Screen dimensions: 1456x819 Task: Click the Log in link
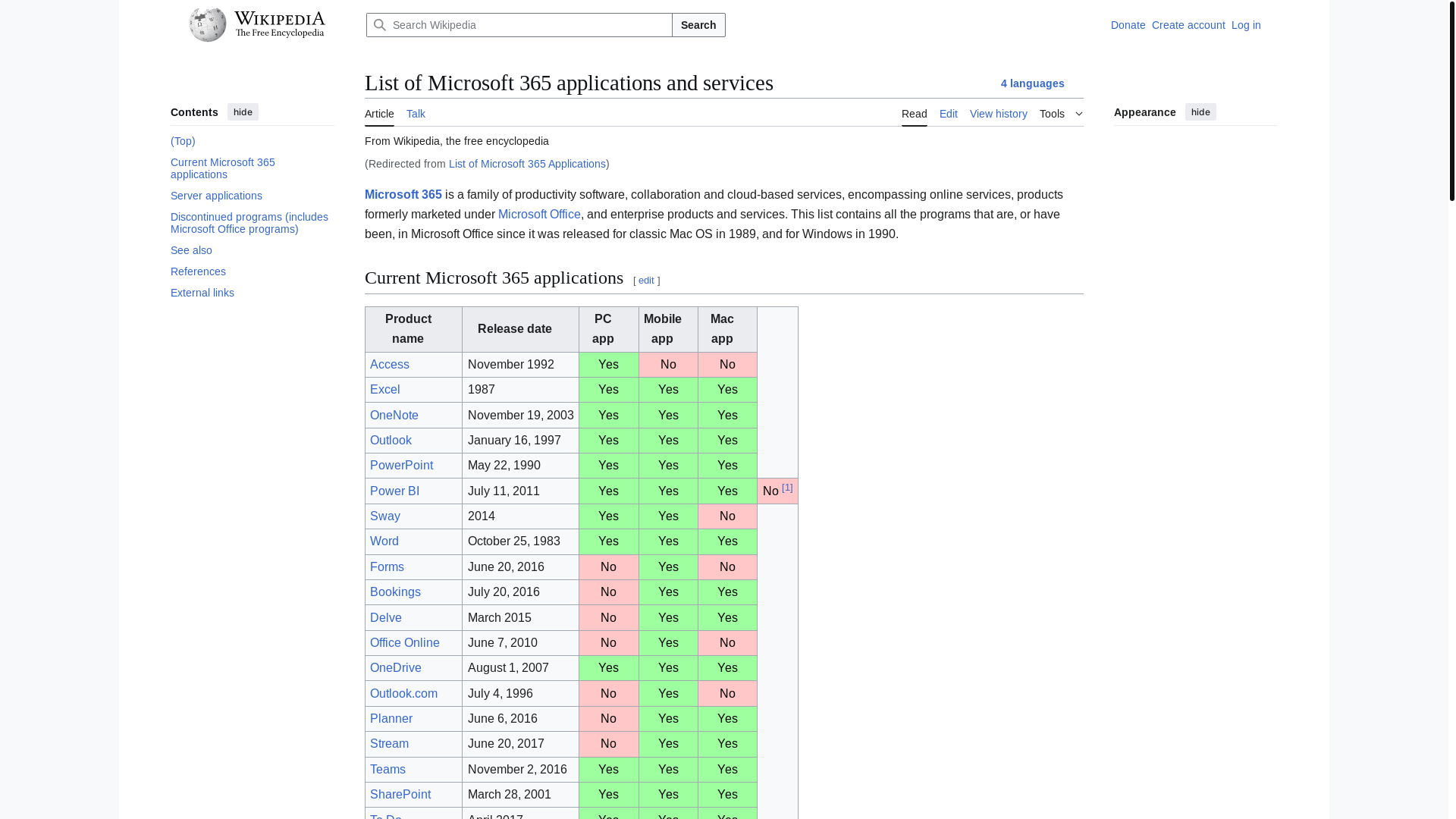tap(1246, 25)
